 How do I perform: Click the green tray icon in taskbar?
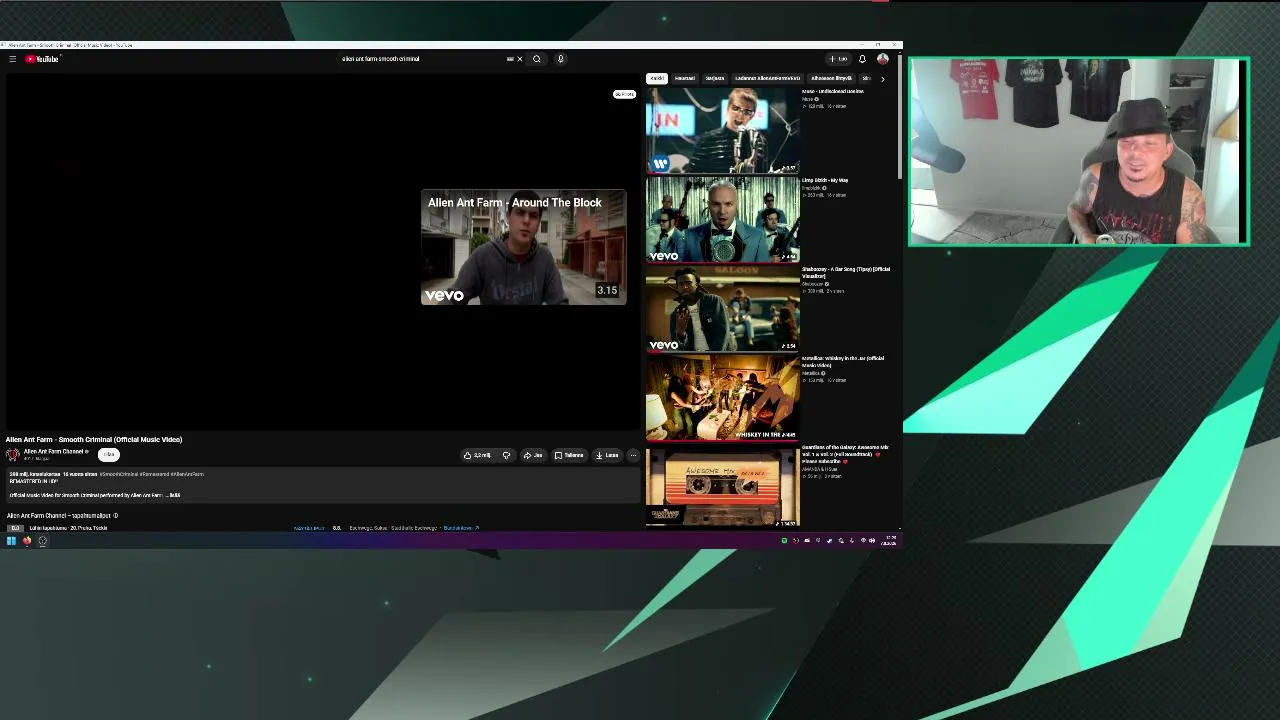point(784,541)
